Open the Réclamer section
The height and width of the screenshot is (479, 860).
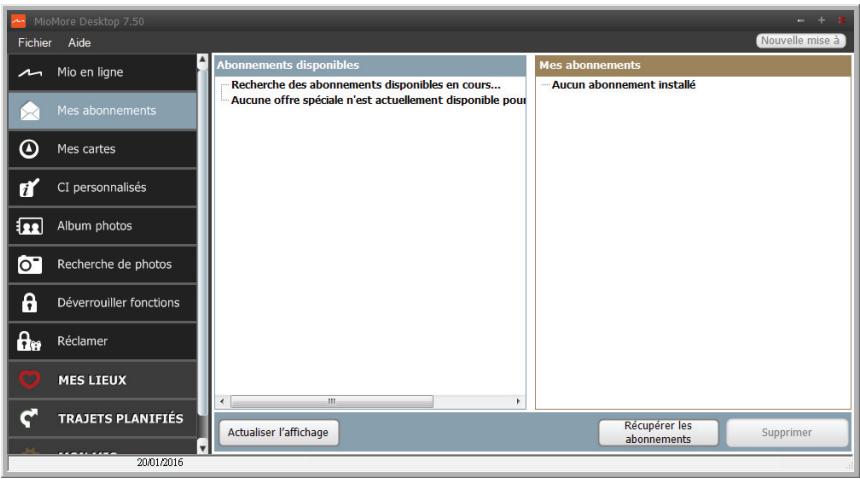[x=103, y=341]
